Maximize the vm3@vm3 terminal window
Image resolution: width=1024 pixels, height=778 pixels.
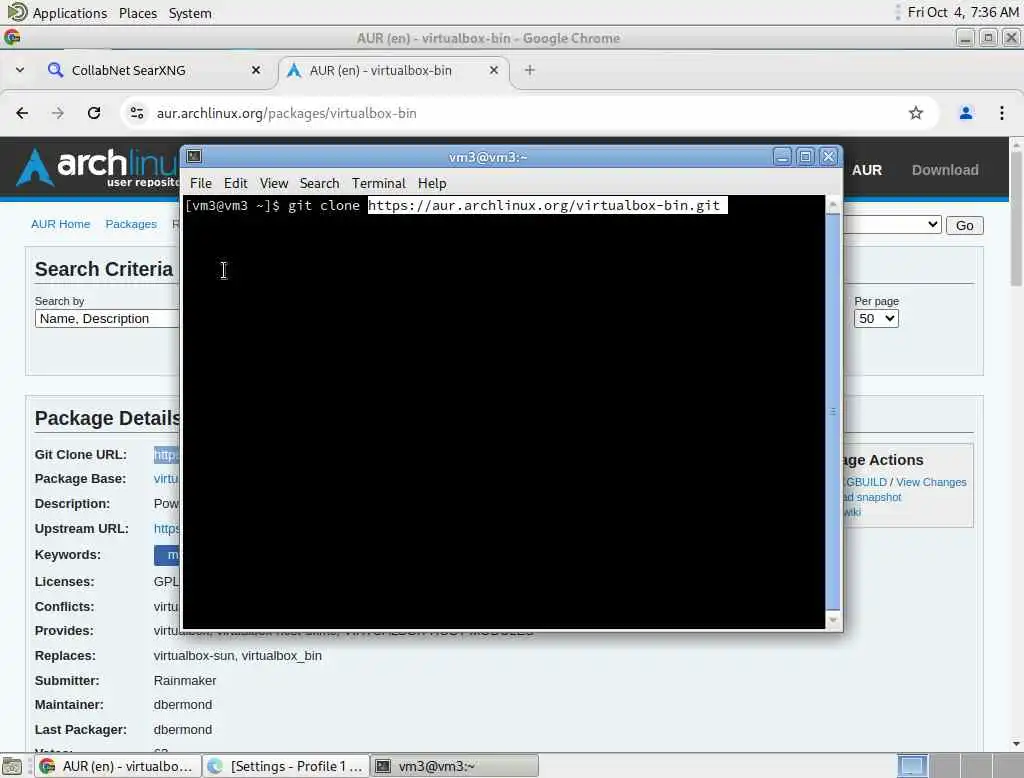(805, 157)
